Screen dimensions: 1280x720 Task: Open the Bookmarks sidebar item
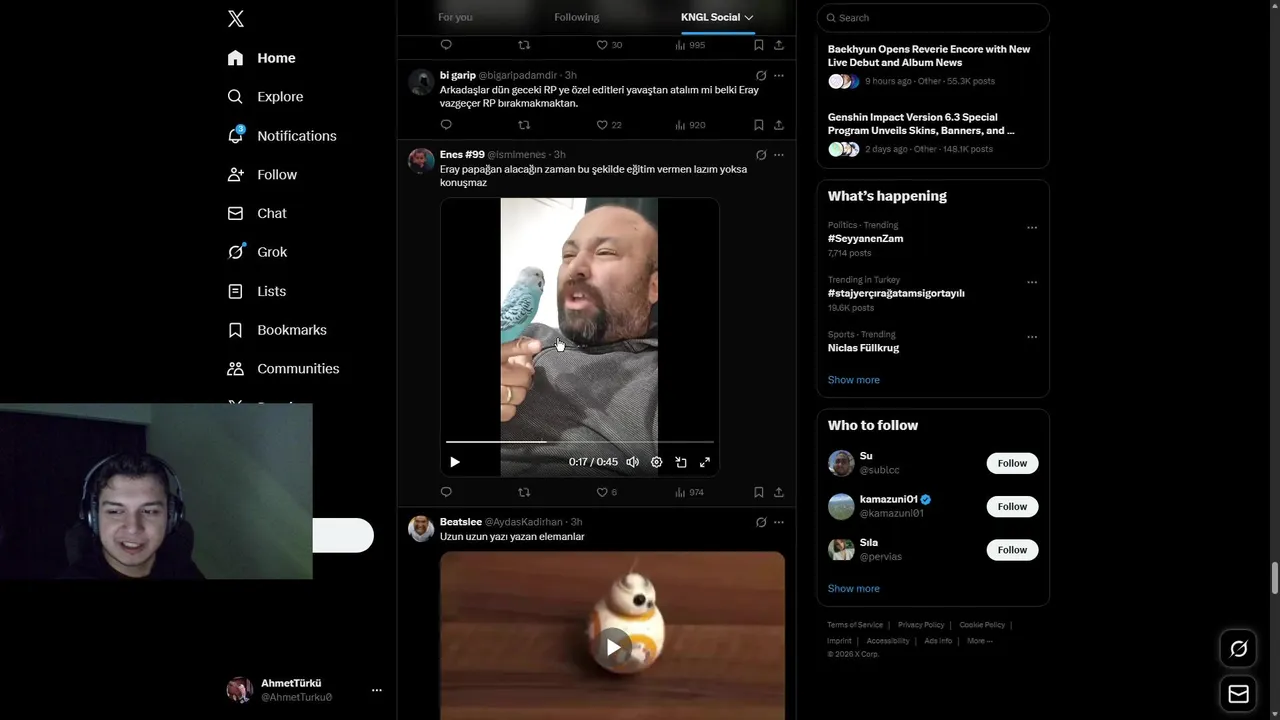pyautogui.click(x=277, y=330)
